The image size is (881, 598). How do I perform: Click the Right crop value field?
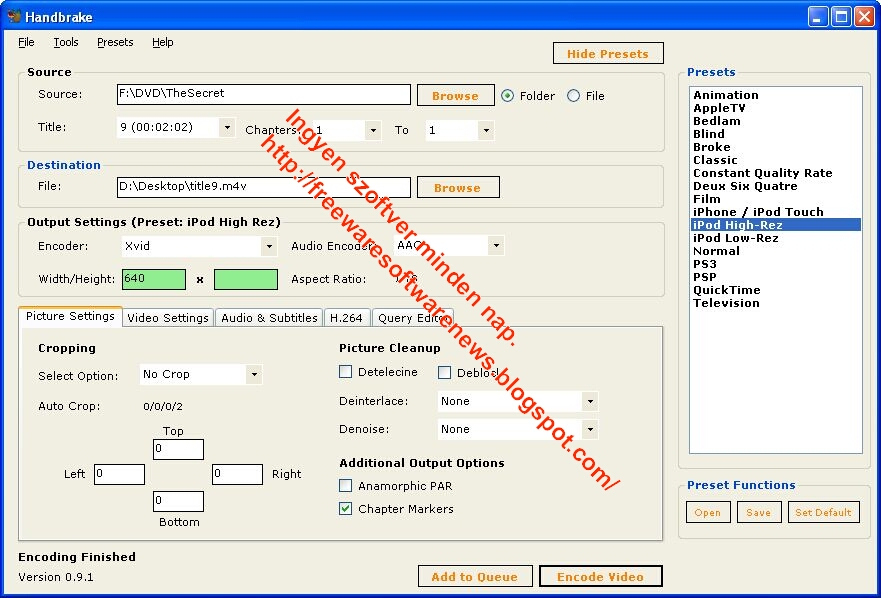coord(237,474)
